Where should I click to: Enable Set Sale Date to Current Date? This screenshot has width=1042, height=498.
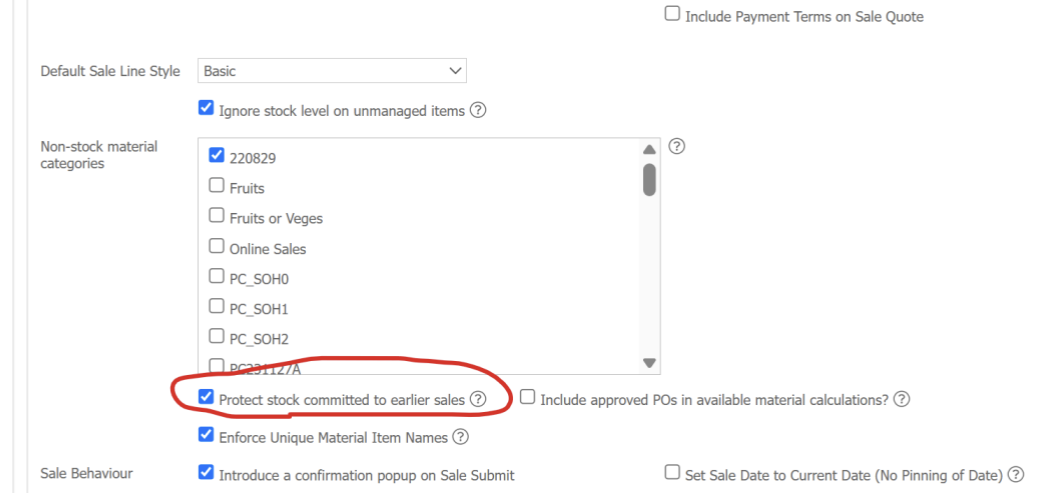click(x=673, y=473)
